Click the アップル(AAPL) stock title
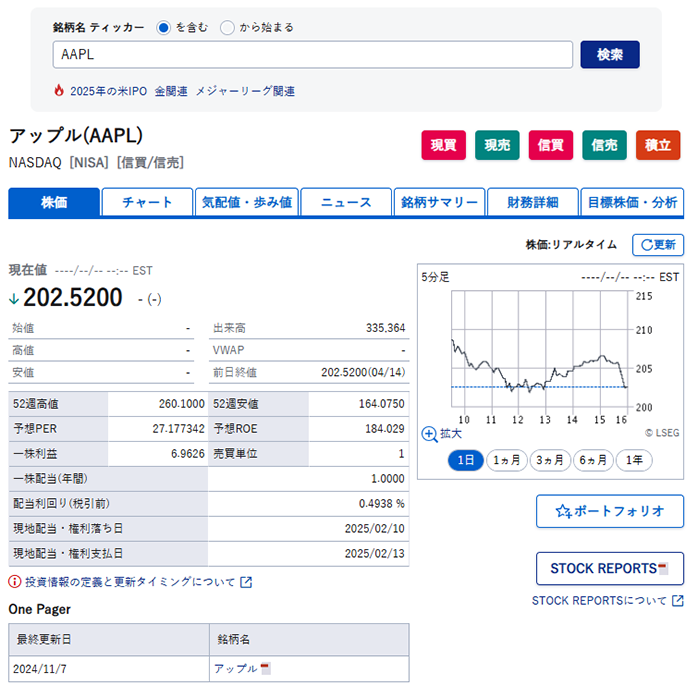The height and width of the screenshot is (691, 690). coord(76,136)
